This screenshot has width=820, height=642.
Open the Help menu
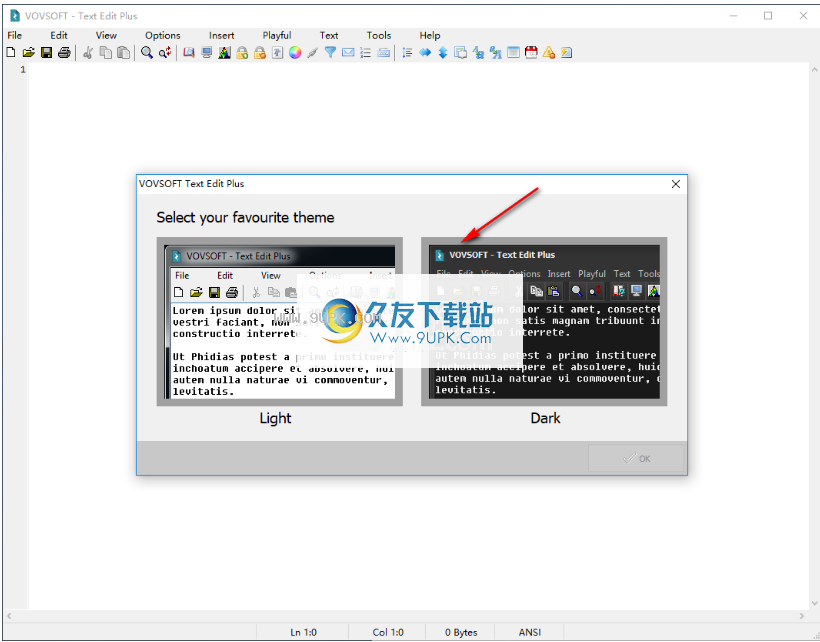click(430, 35)
